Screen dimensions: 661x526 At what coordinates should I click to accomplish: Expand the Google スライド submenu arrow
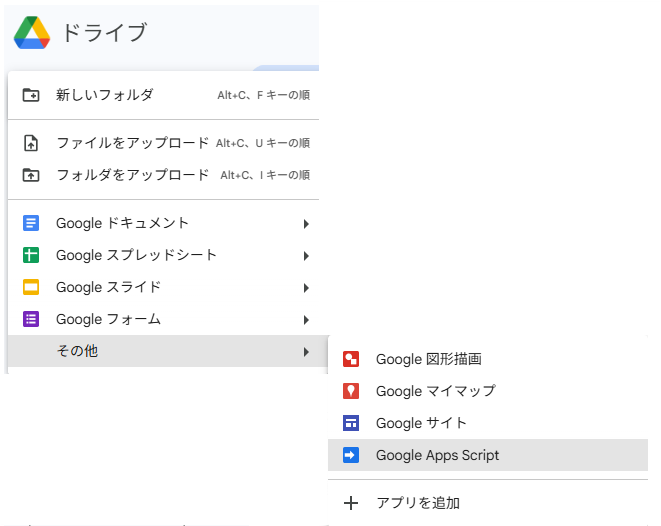point(306,288)
